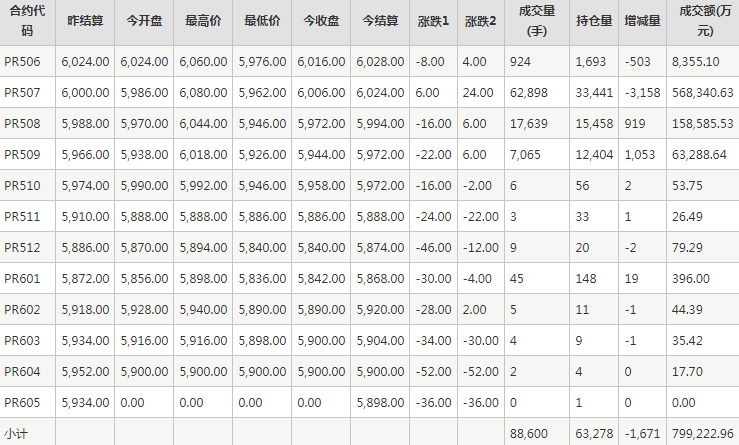Select the 成交量(手) column header
The width and height of the screenshot is (739, 445).
click(x=537, y=21)
